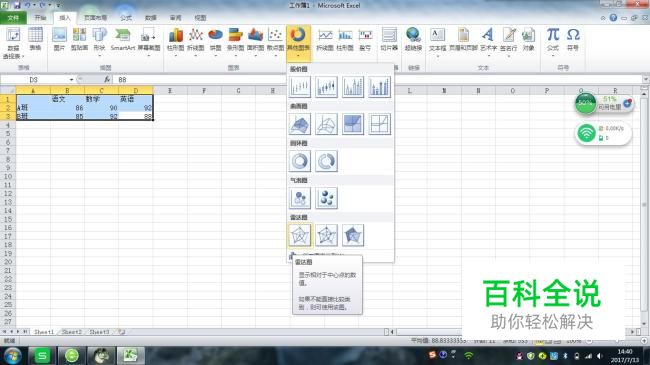Open the Windows Start button
The height and width of the screenshot is (365, 650).
coord(13,356)
